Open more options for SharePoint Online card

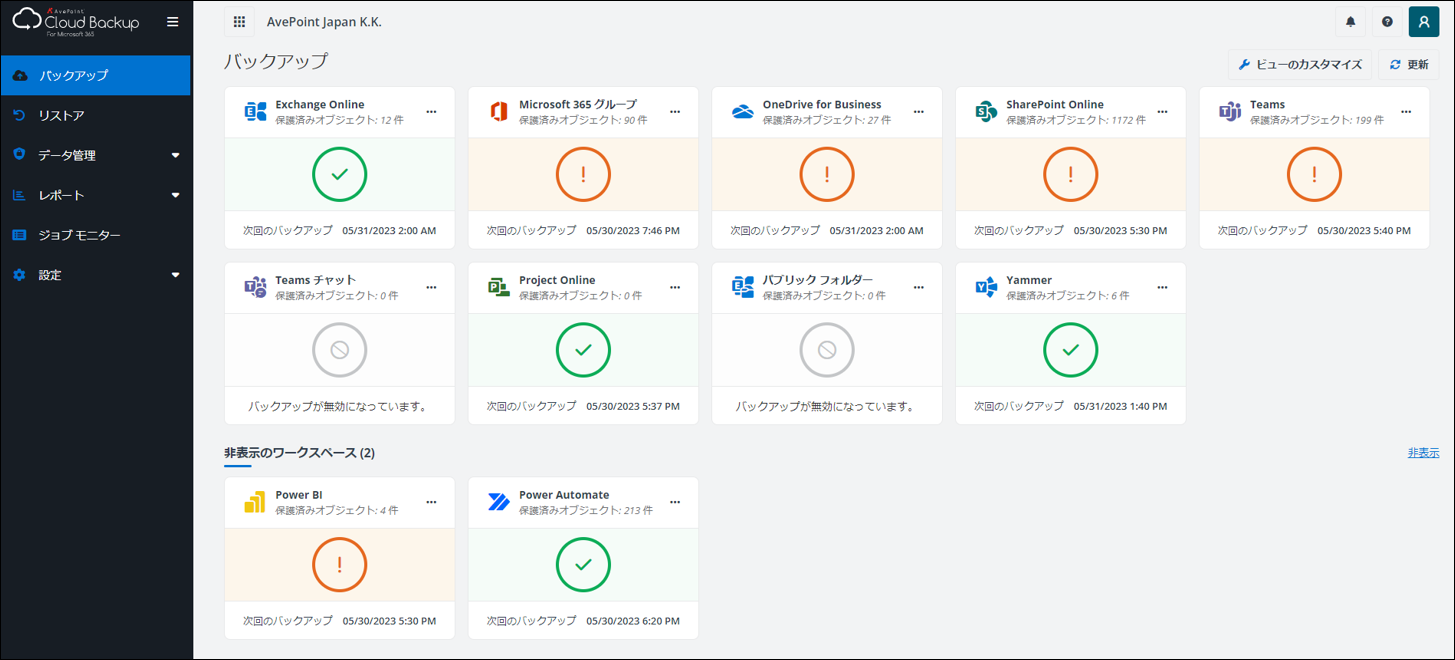point(1162,112)
